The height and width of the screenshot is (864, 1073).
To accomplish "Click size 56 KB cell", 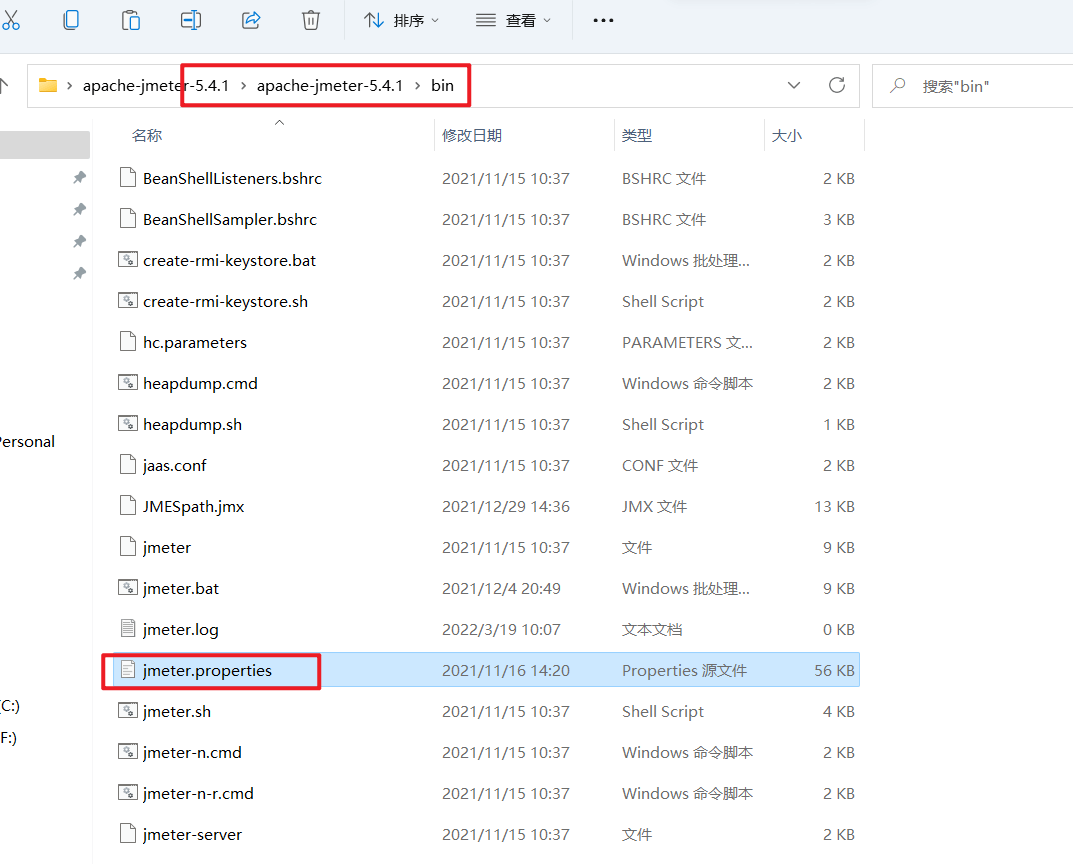I will coord(834,670).
